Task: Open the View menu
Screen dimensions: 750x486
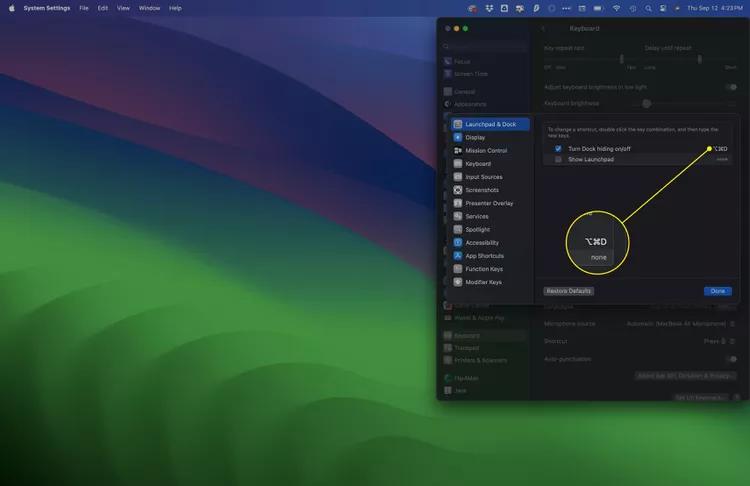Action: tap(123, 8)
